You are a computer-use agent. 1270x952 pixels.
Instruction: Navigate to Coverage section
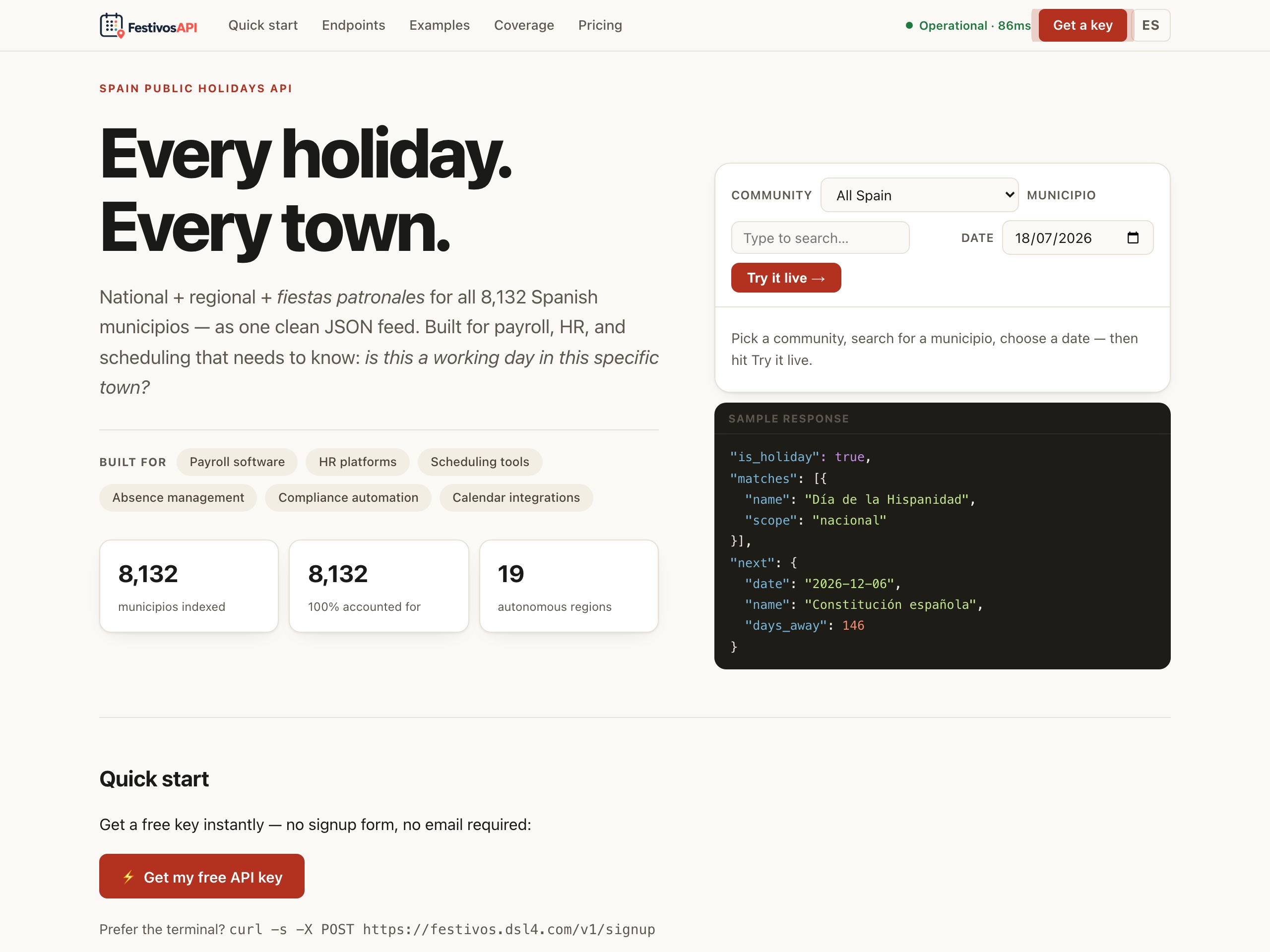523,25
